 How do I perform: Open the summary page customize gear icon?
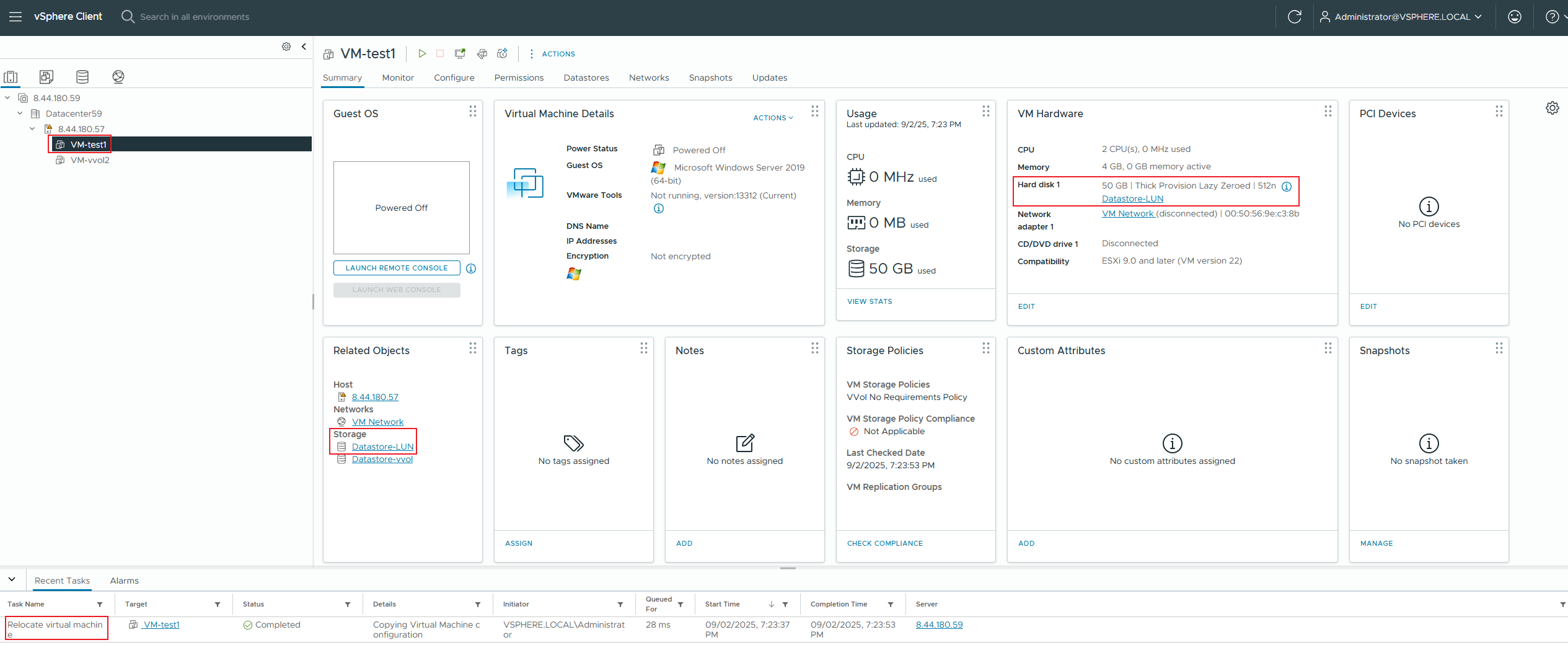[1552, 108]
